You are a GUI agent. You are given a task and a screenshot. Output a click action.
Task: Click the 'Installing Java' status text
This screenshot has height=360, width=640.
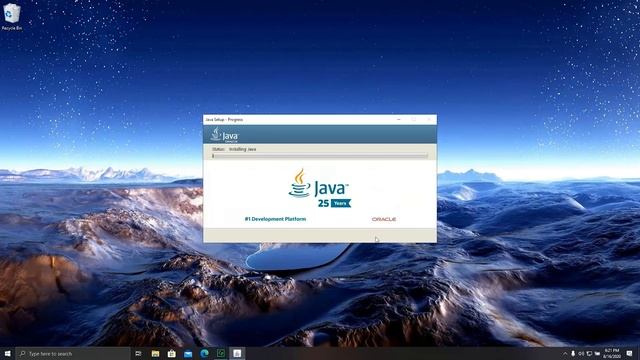pos(242,149)
